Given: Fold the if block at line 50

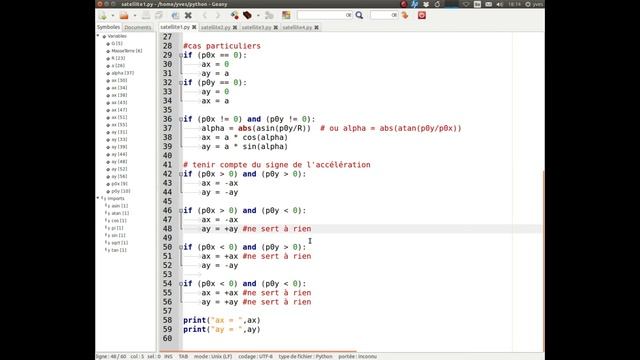Looking at the screenshot, I should point(181,247).
